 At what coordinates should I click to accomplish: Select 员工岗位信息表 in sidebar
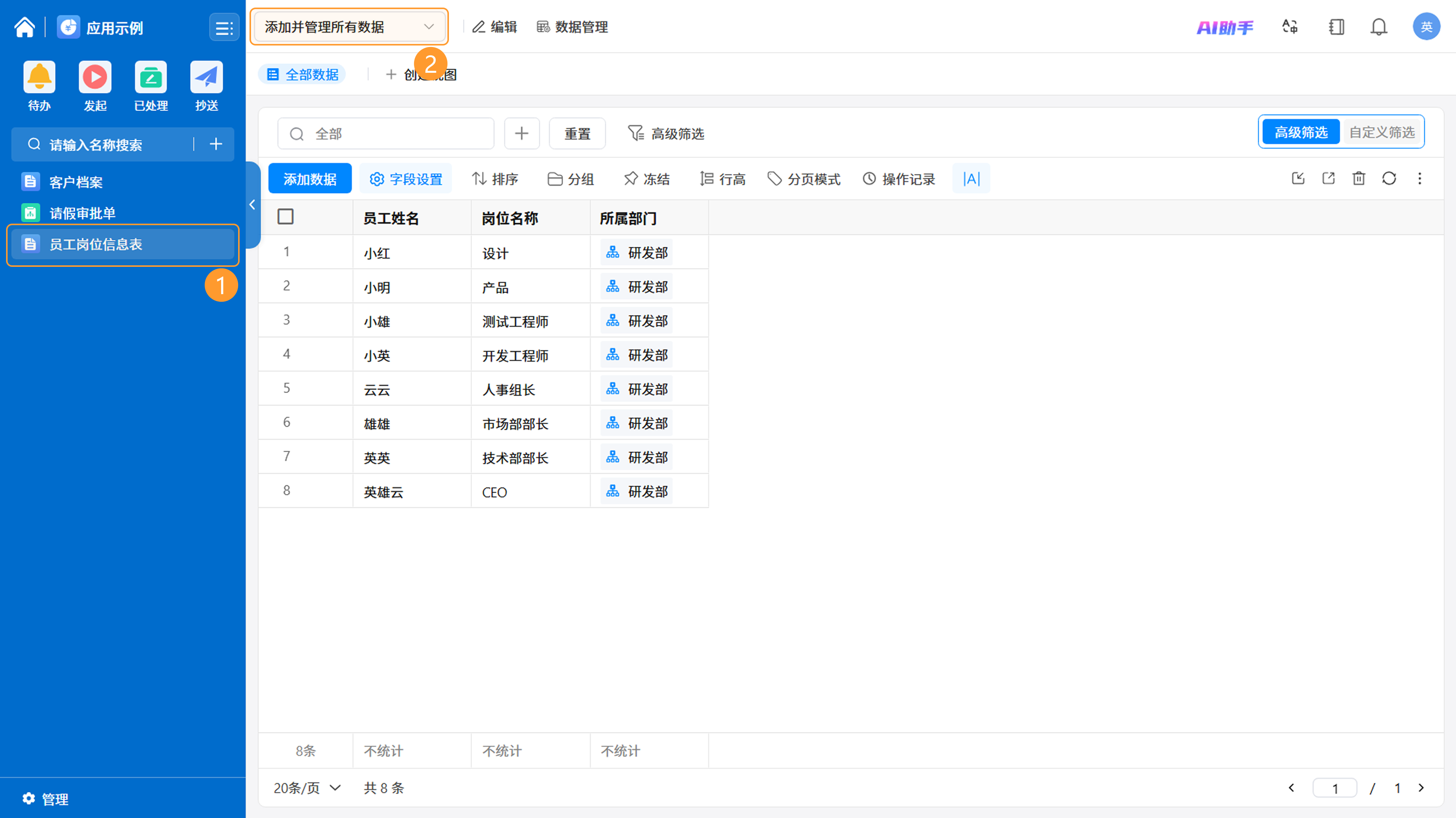[122, 244]
